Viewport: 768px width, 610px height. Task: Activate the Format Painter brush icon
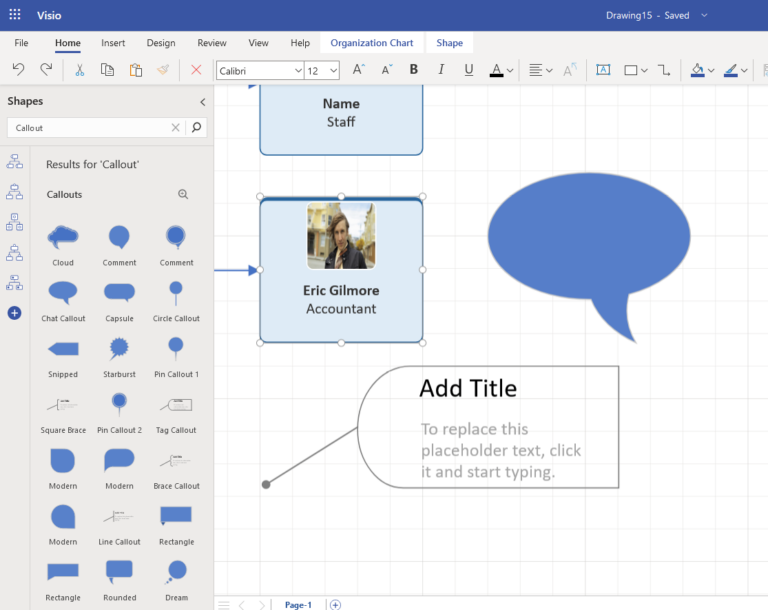click(163, 70)
